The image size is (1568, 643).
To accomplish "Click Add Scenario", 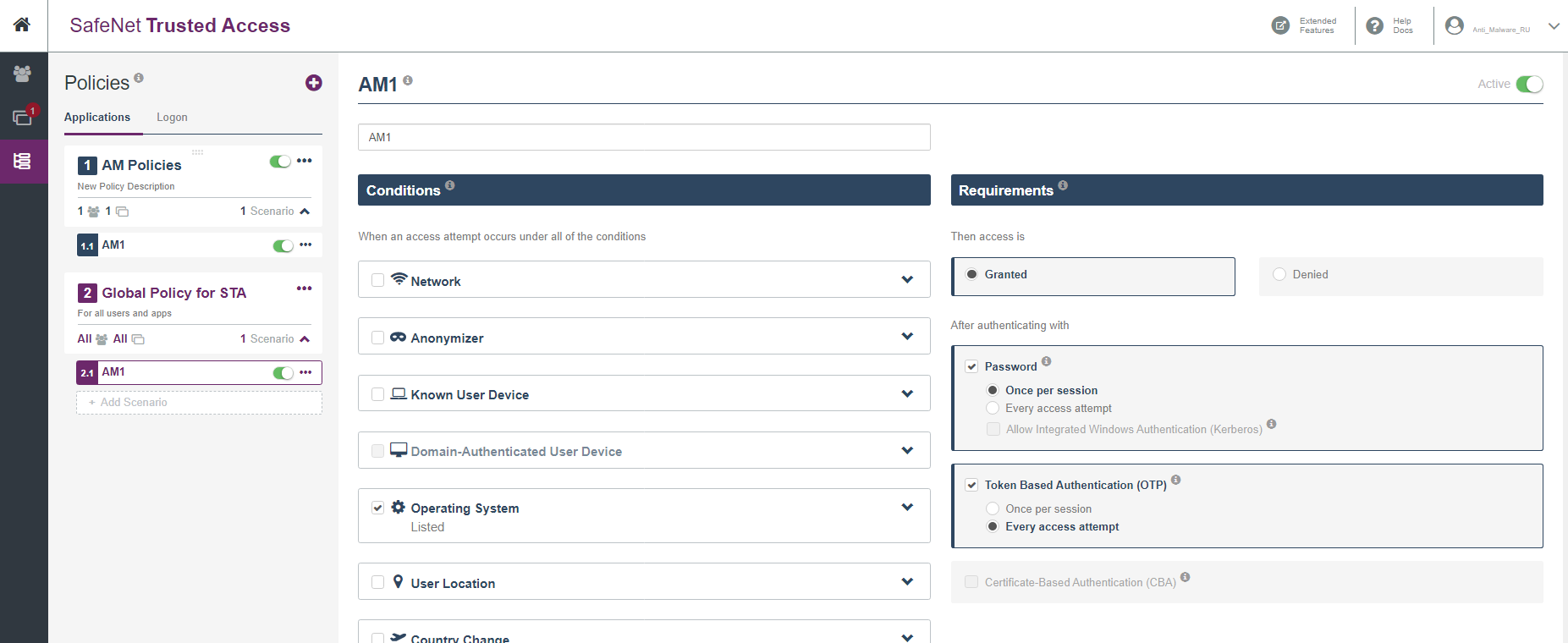I will [199, 403].
